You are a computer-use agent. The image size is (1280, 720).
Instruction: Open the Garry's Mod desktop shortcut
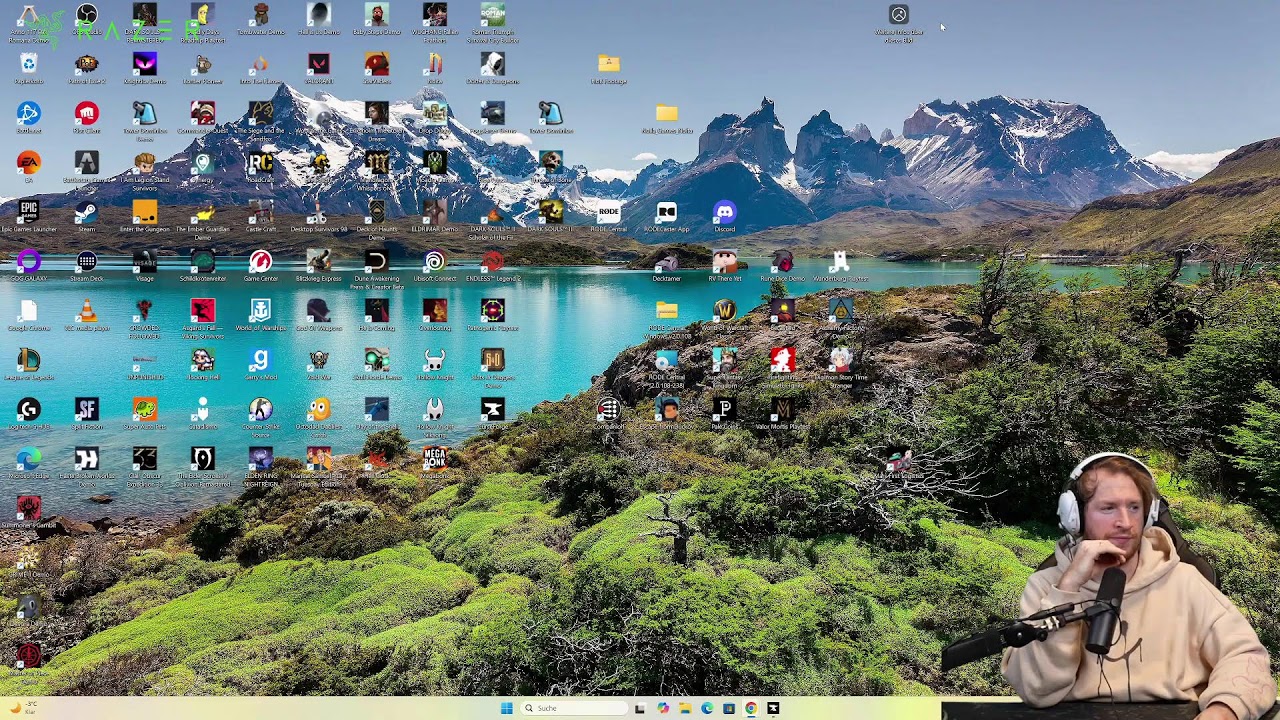point(261,359)
